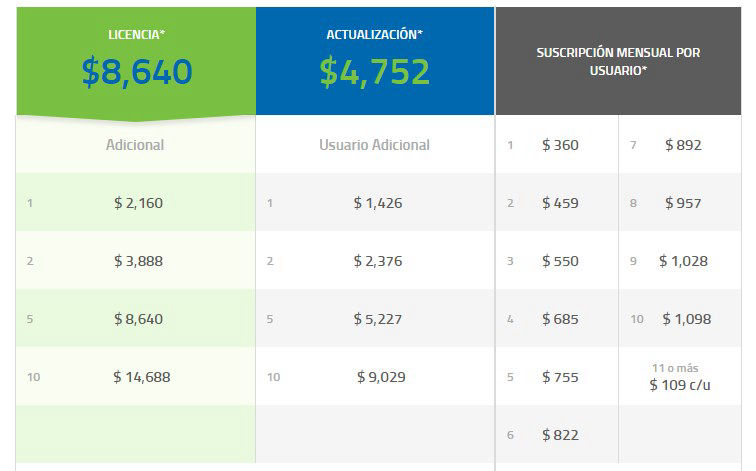Image resolution: width=756 pixels, height=471 pixels.
Task: Select the $822 subscription price
Action: coord(560,435)
